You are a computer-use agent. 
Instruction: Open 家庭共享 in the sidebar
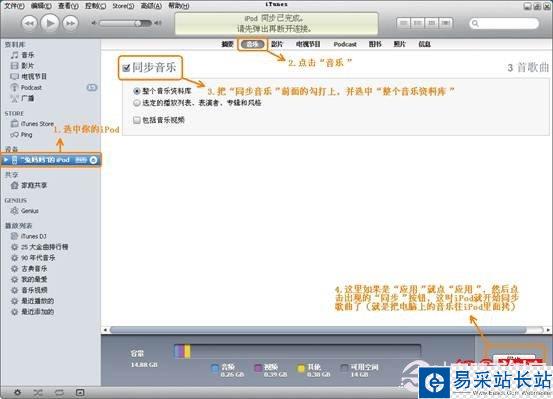pyautogui.click(x=34, y=185)
